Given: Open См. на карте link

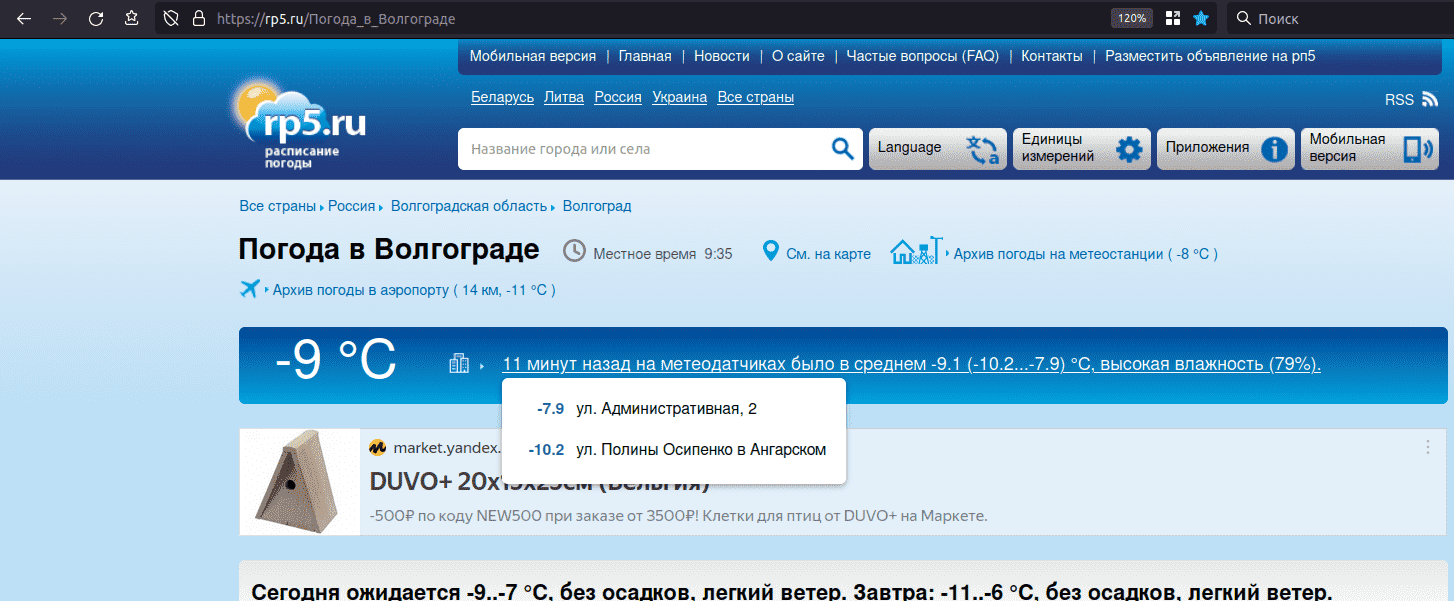Looking at the screenshot, I should (x=828, y=254).
